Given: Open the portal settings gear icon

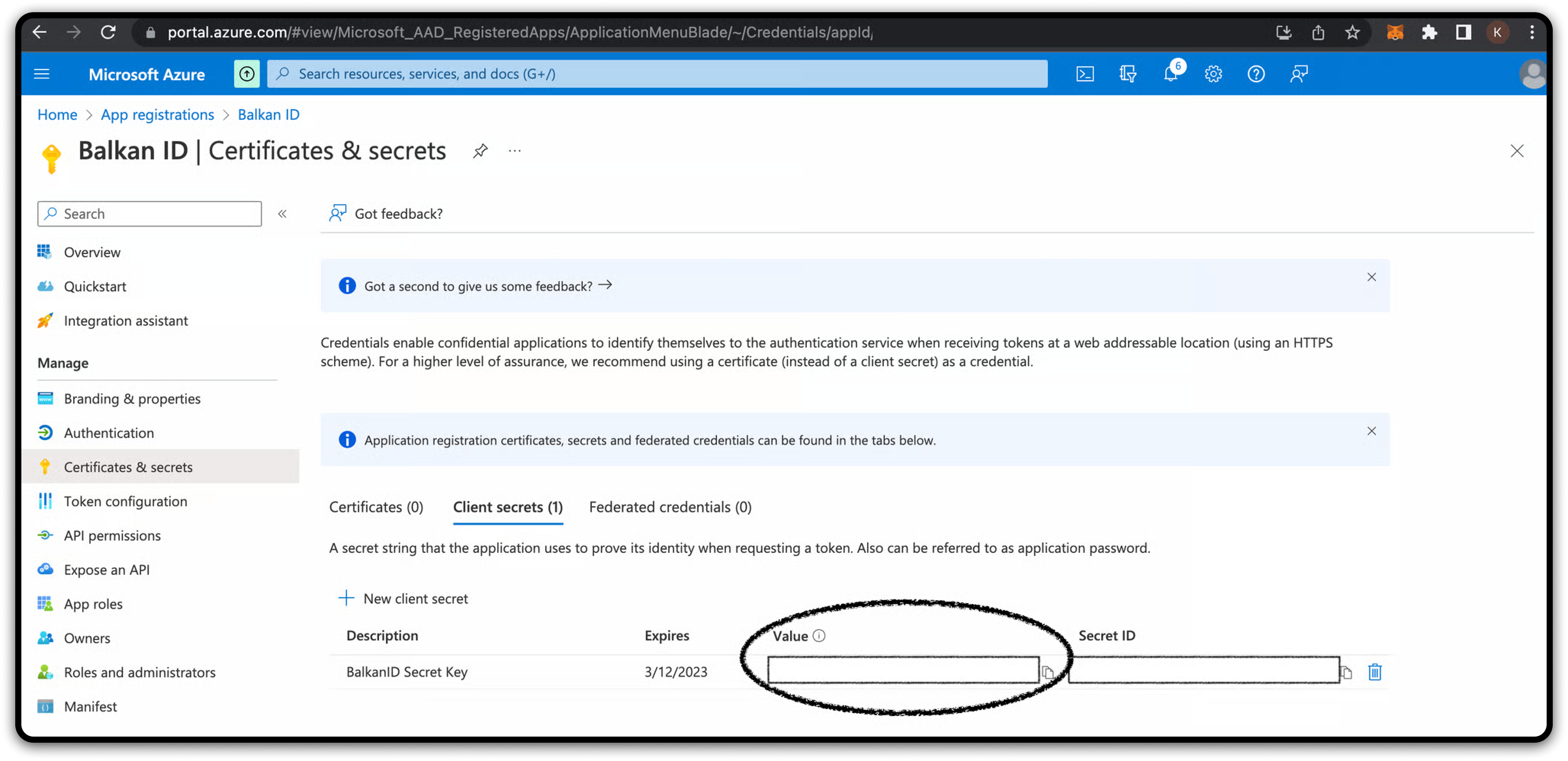Looking at the screenshot, I should [1213, 74].
